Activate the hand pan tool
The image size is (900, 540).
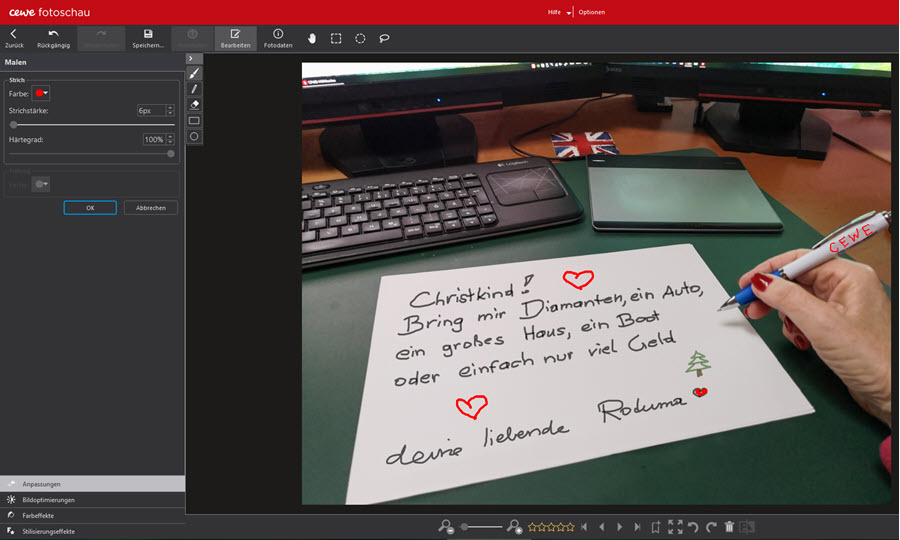click(312, 38)
